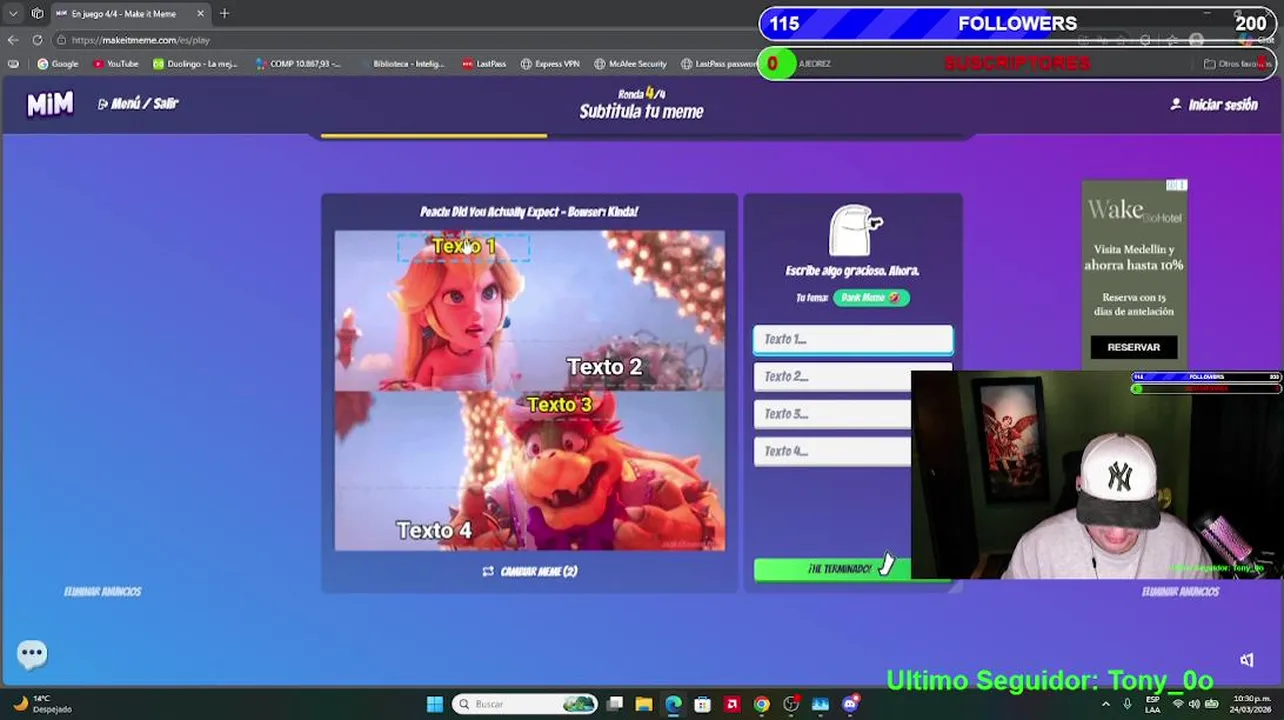This screenshot has width=1284, height=720.
Task: Open Microsoft Store from taskbar
Action: [702, 704]
